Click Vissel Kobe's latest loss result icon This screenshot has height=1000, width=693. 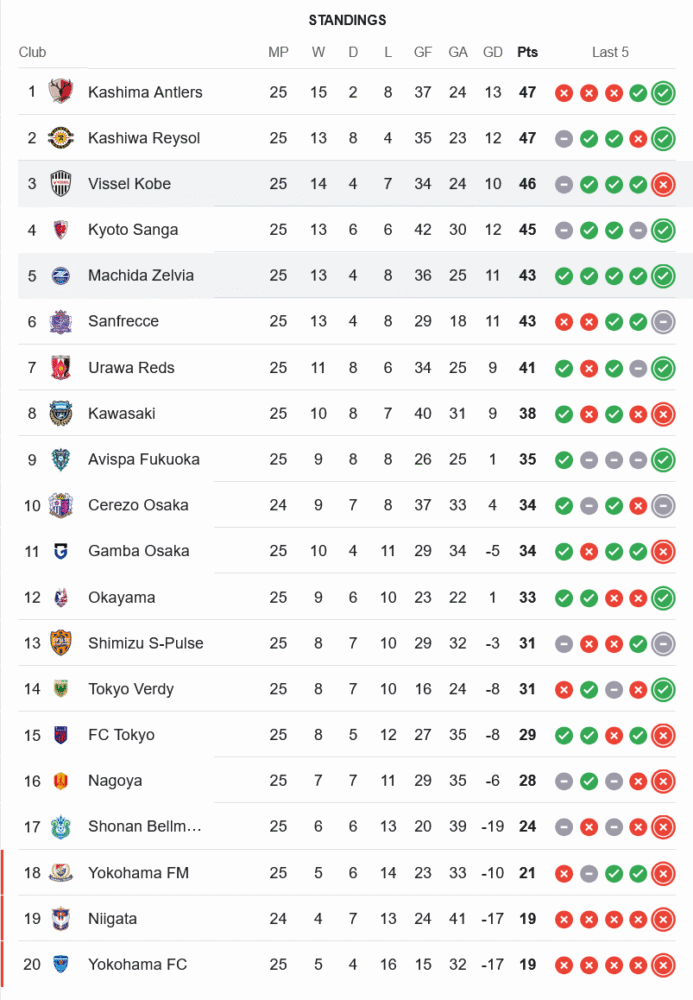click(x=663, y=185)
